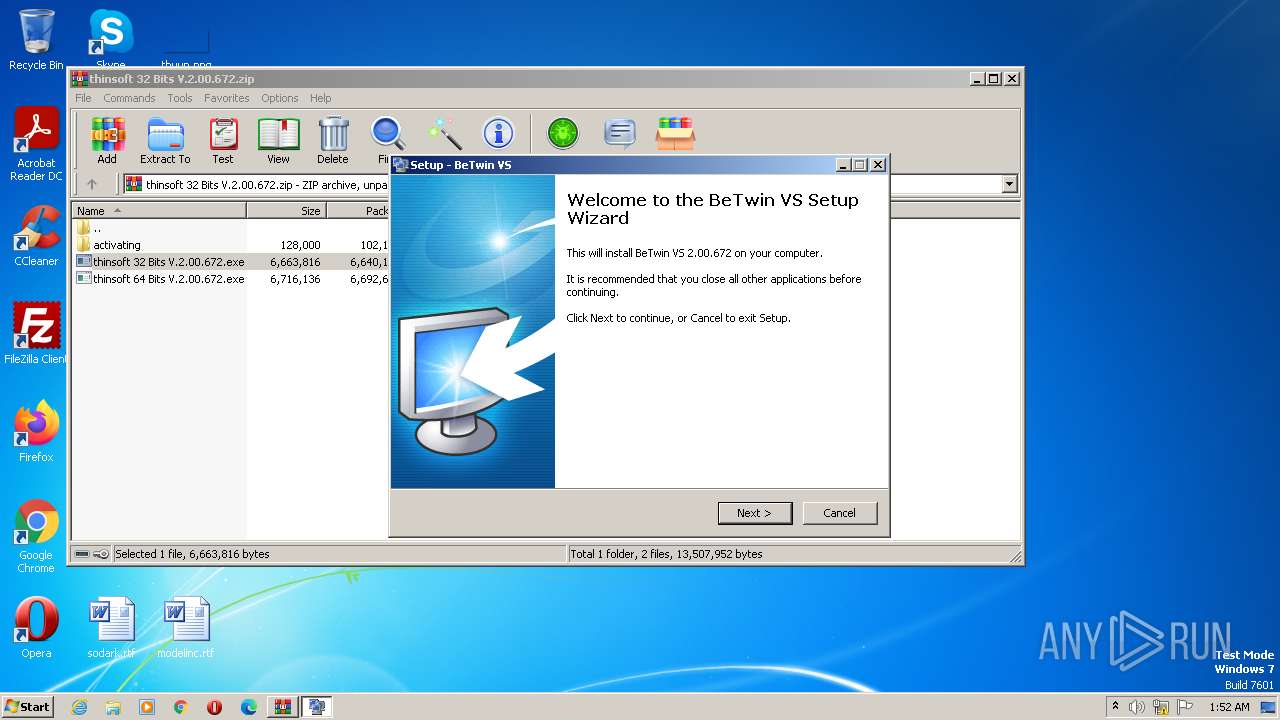Image resolution: width=1280 pixels, height=720 pixels.
Task: Open the Wizard wand tool
Action: tap(444, 134)
